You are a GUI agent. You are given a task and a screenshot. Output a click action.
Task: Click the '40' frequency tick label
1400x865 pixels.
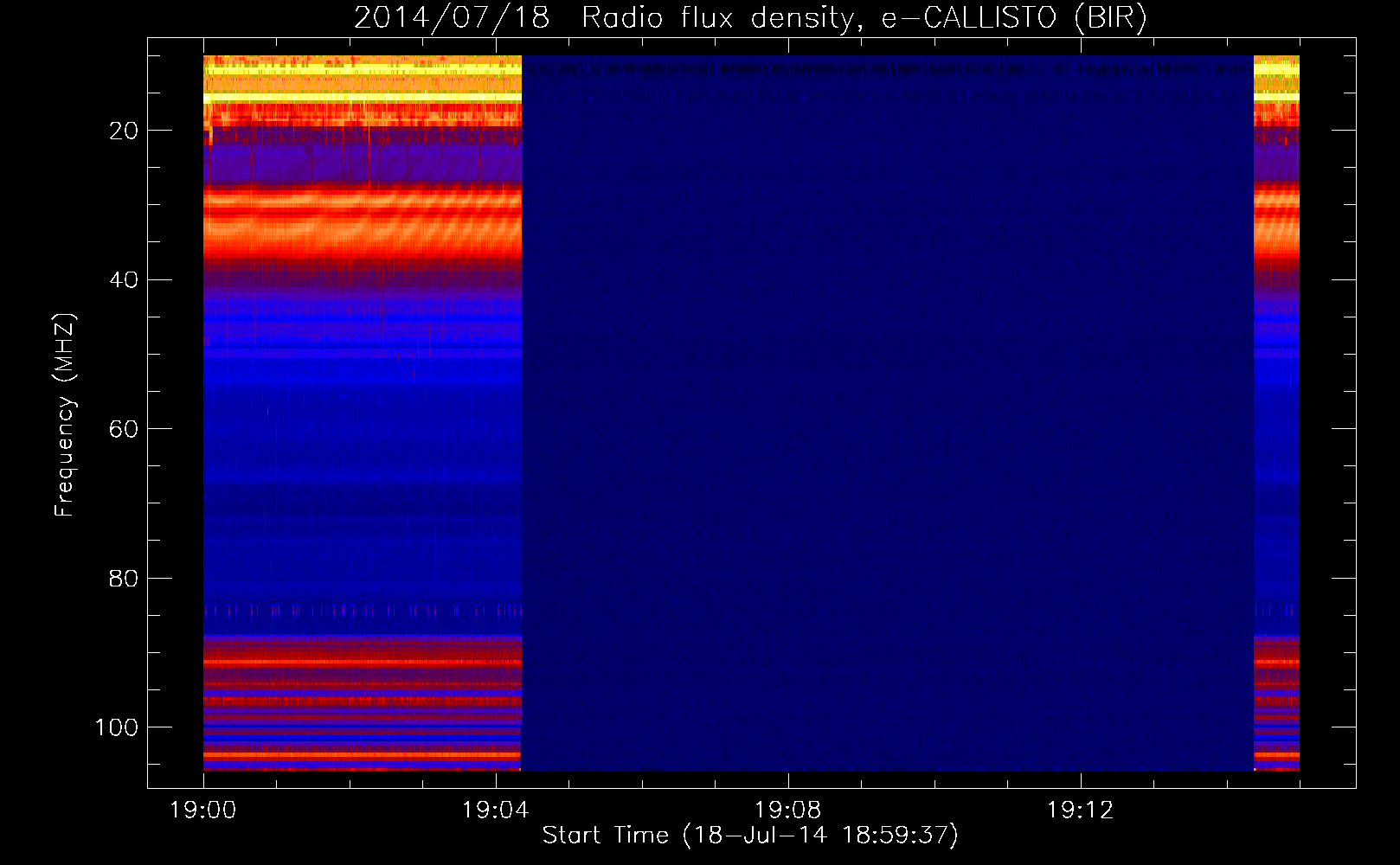click(124, 280)
